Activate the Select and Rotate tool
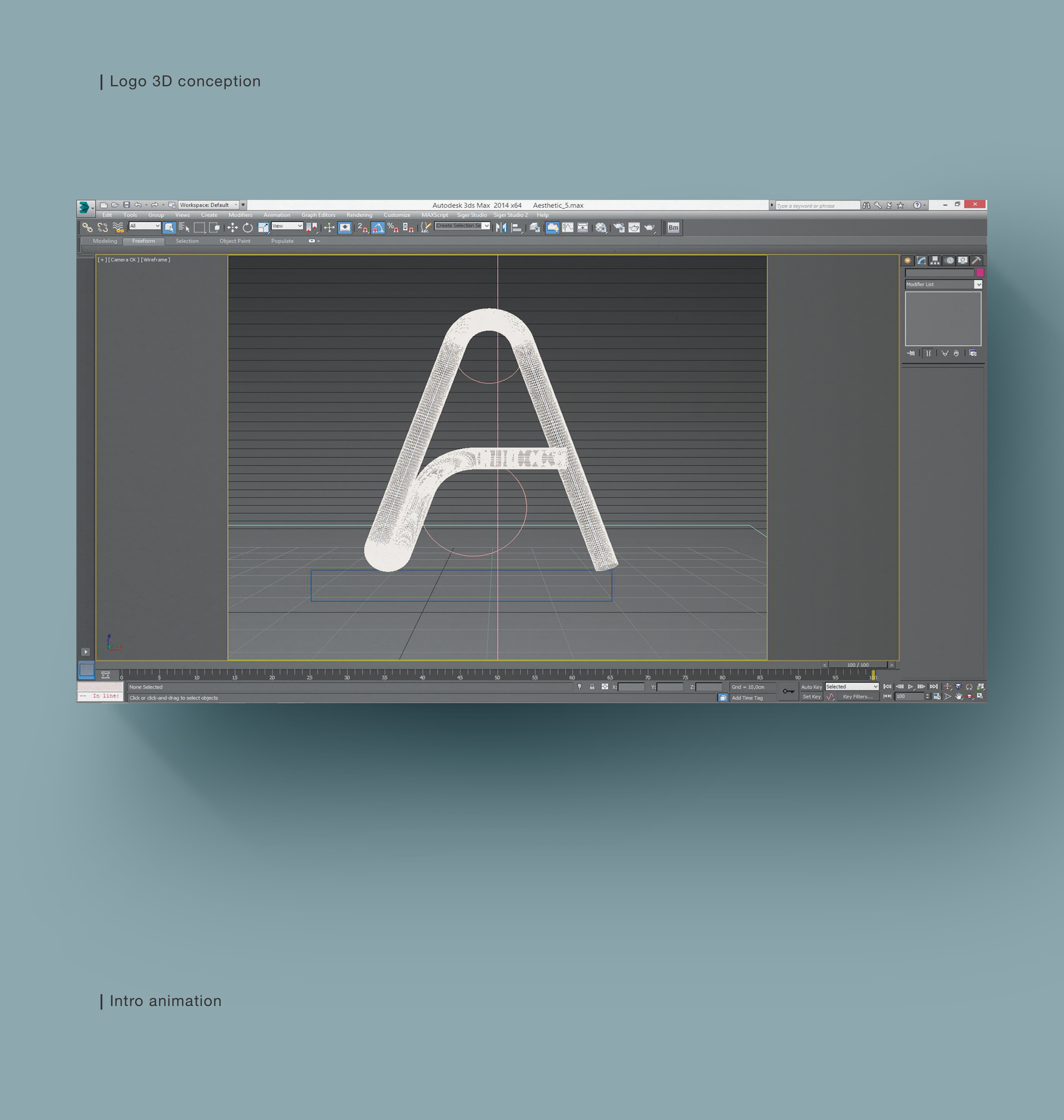 click(248, 228)
